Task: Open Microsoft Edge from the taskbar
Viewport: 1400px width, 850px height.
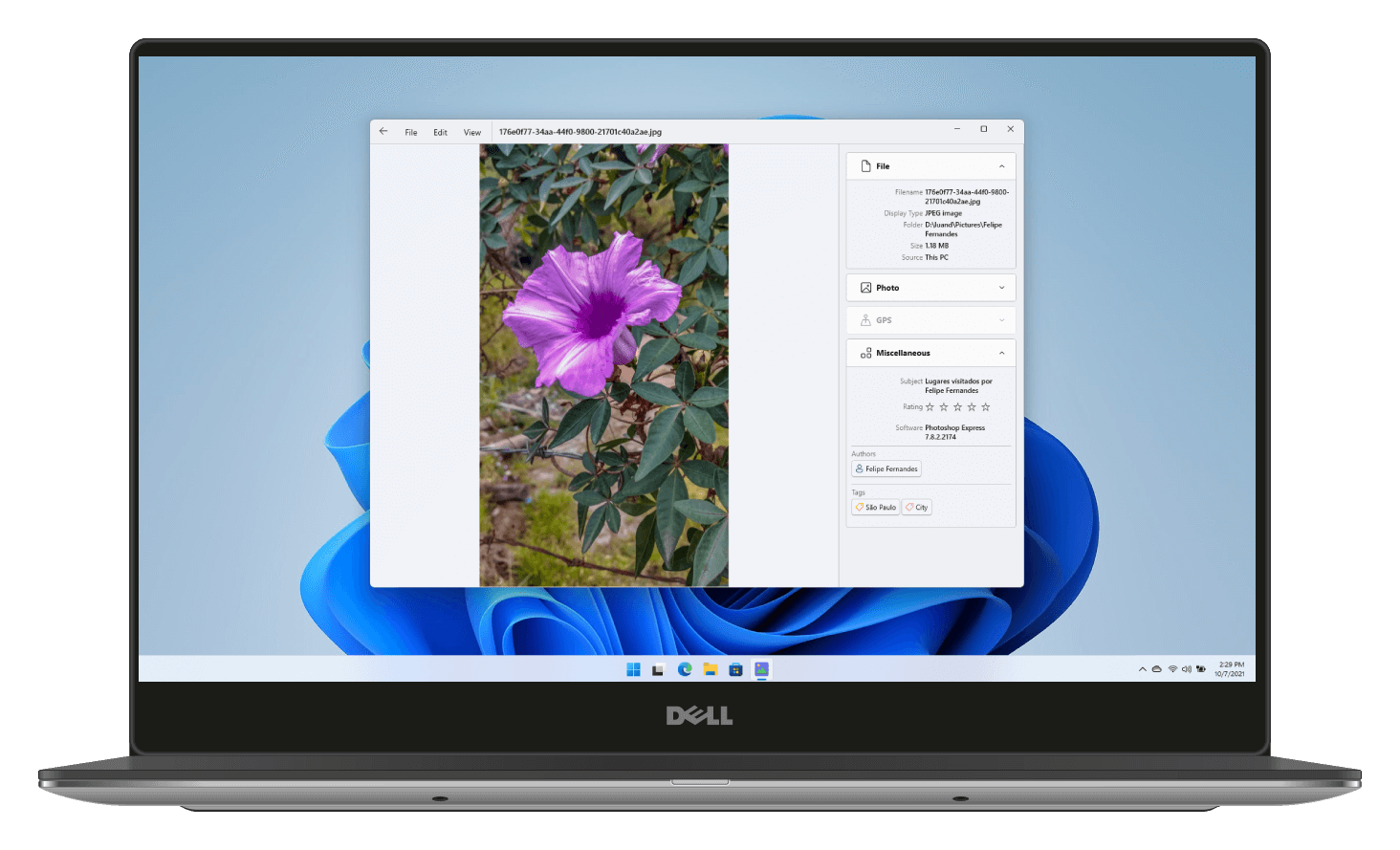Action: 683,669
